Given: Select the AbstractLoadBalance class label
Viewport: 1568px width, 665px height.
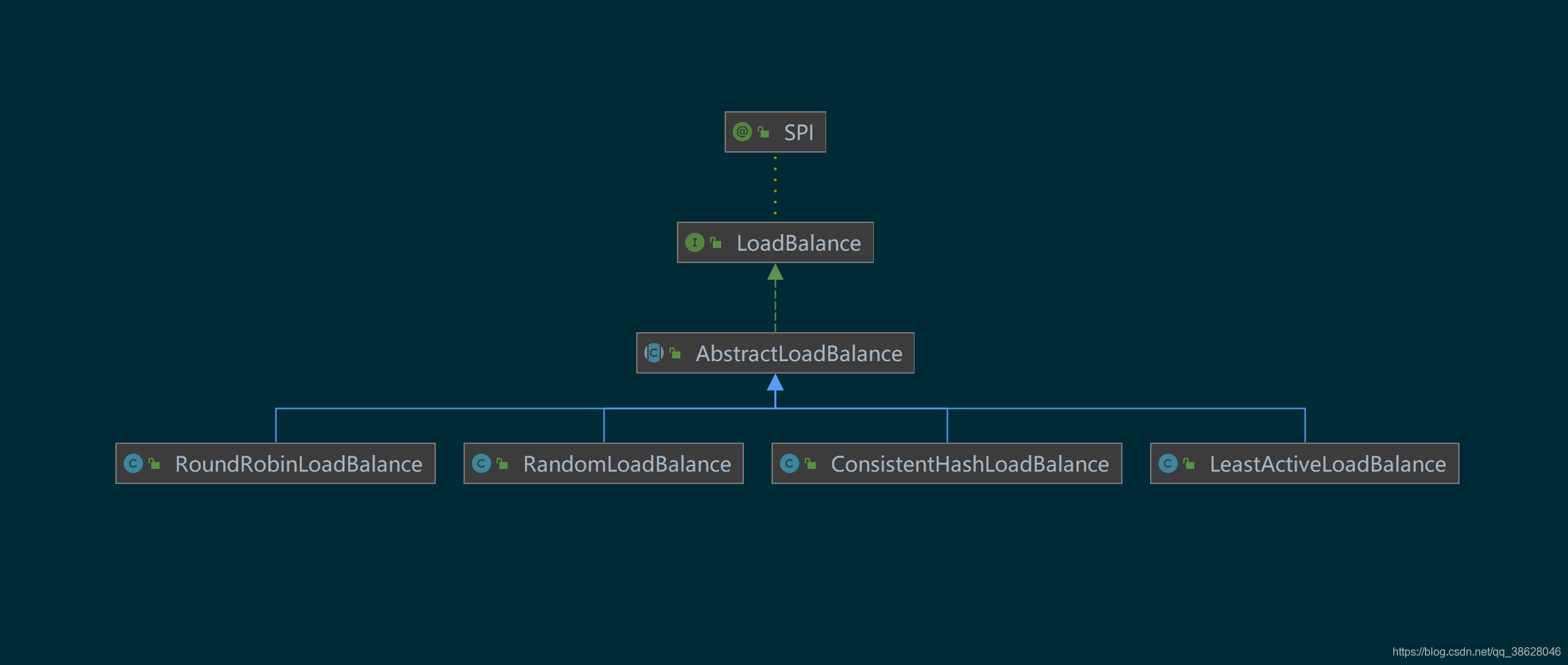Looking at the screenshot, I should point(799,354).
